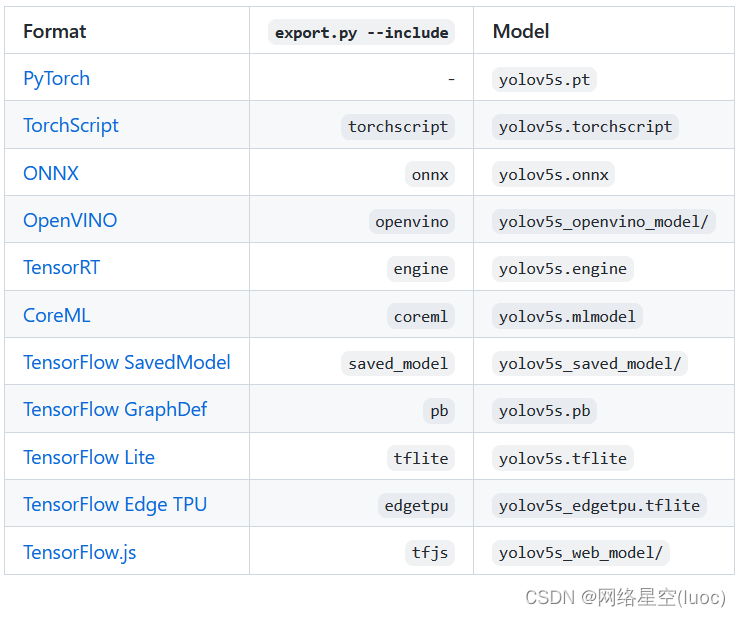Follow the TensorFlow GraphDef link

pyautogui.click(x=115, y=410)
